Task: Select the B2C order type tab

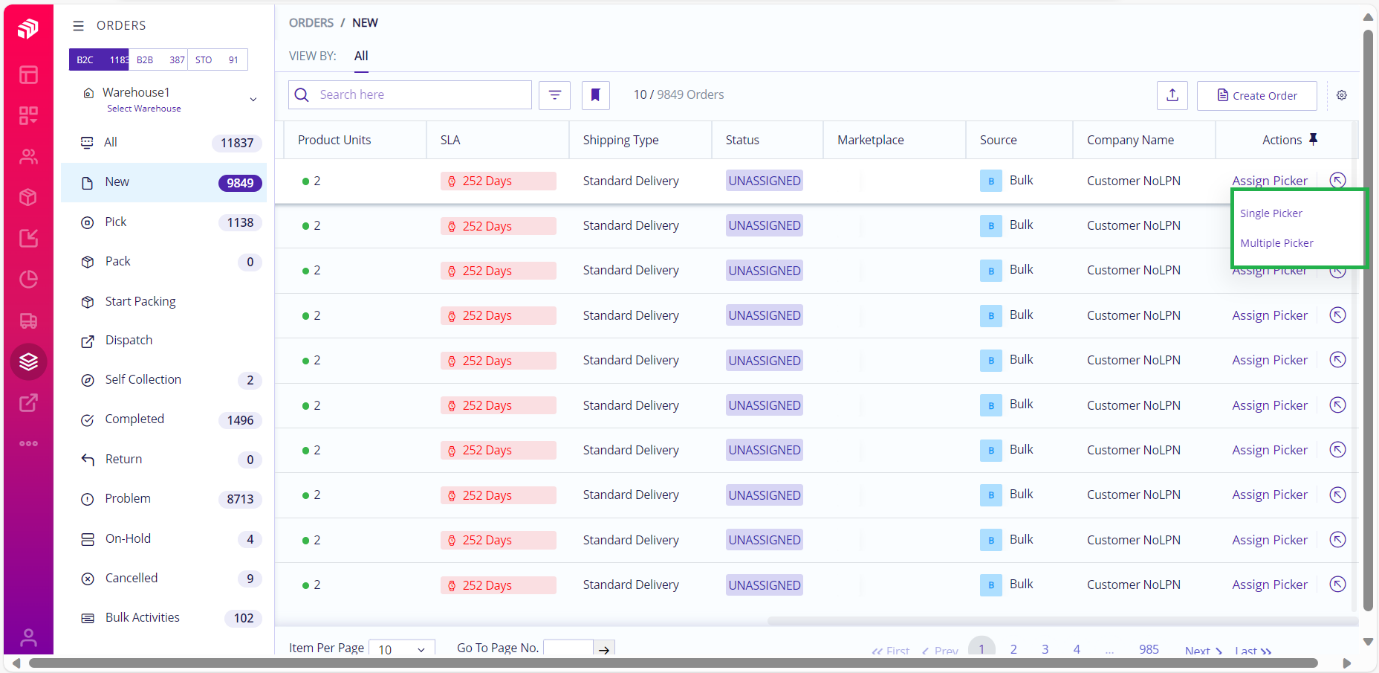Action: 99,60
